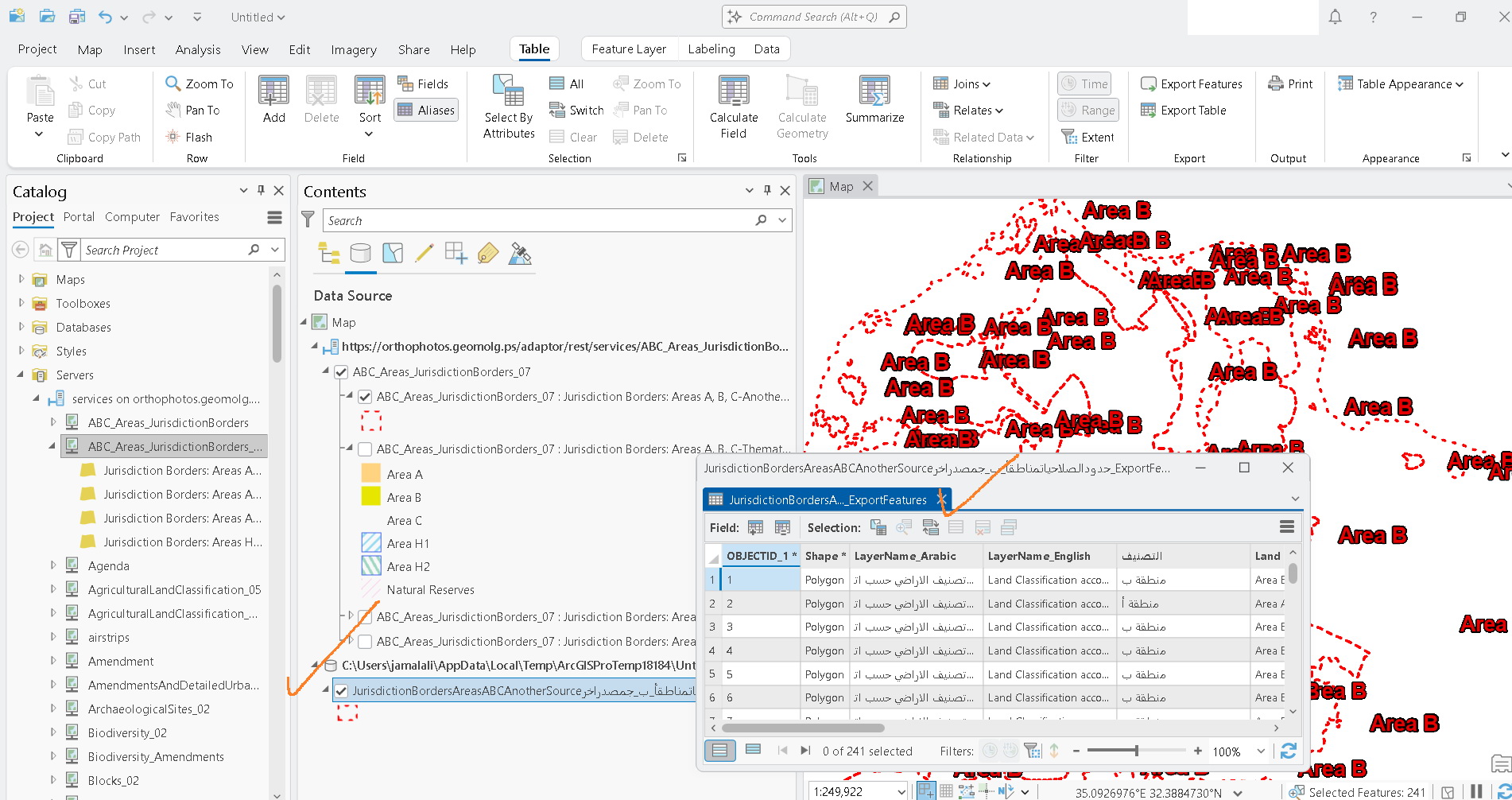Toggle the Aliases field option

click(x=426, y=110)
